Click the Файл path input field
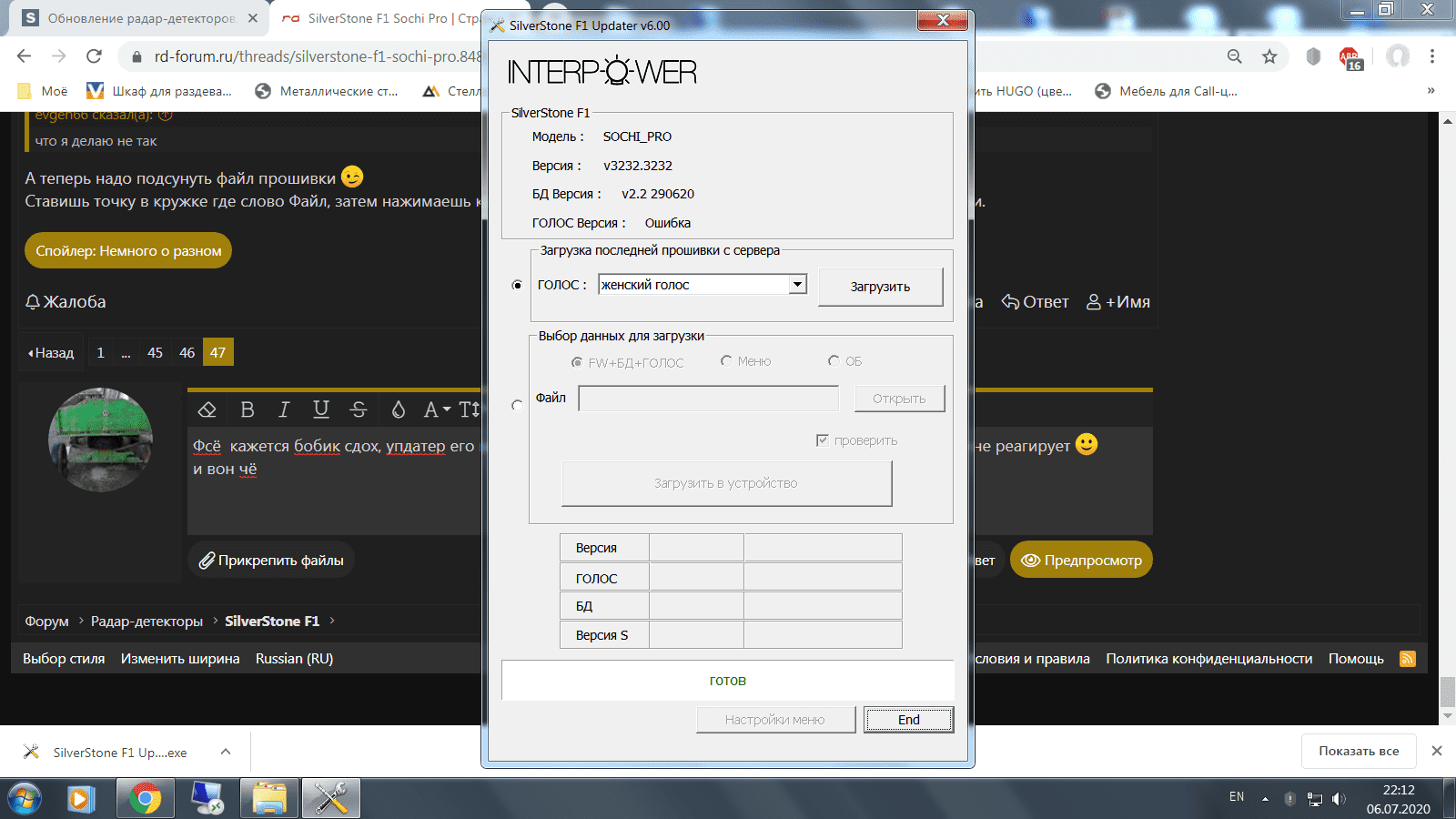Screen dimensions: 1456x819 pos(708,399)
